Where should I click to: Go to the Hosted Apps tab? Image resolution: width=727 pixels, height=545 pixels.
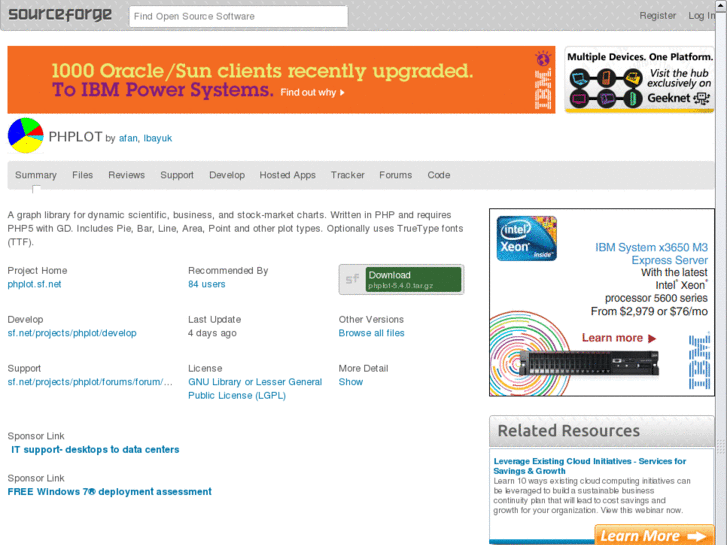287,175
